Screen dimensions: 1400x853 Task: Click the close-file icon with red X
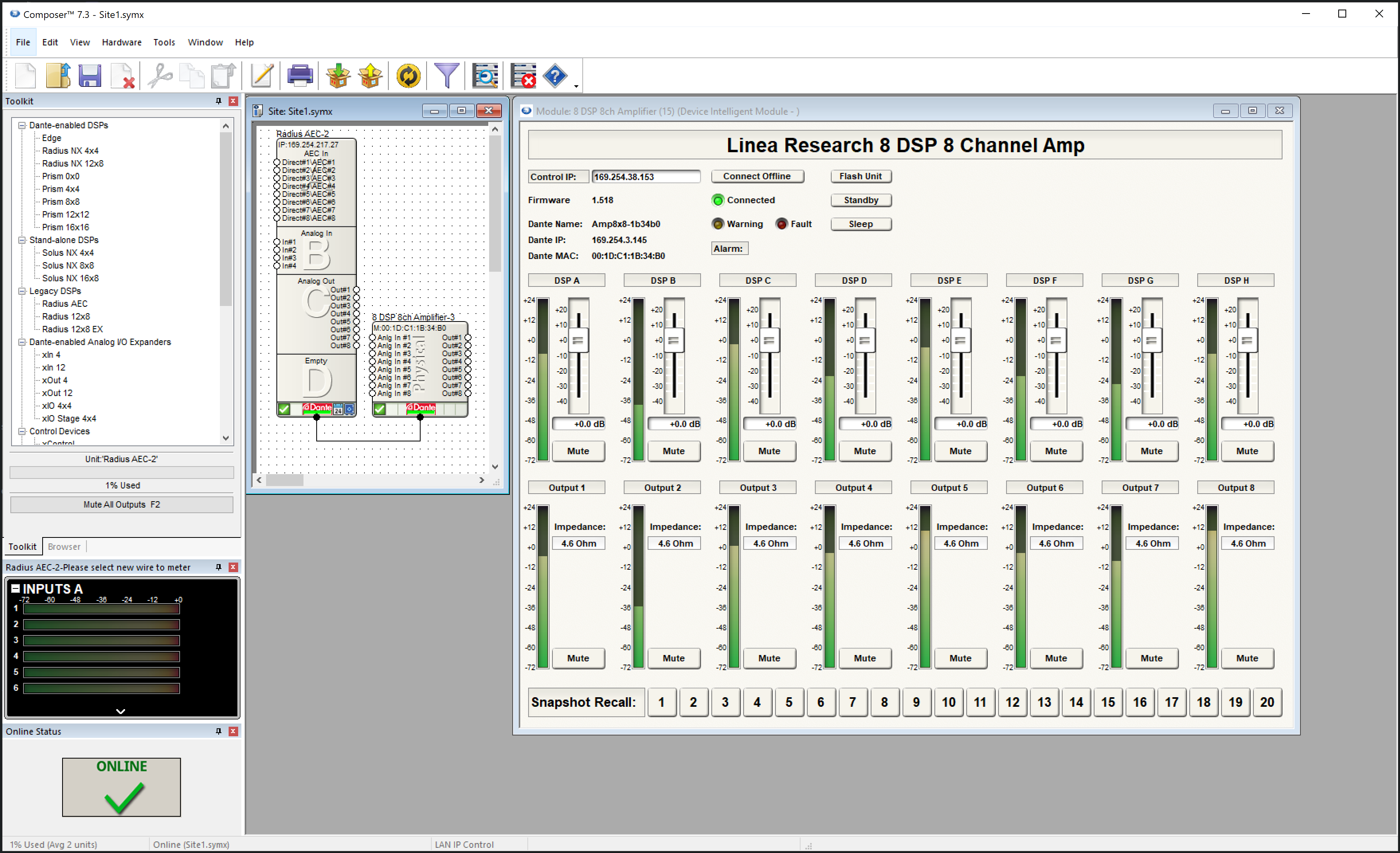point(123,76)
